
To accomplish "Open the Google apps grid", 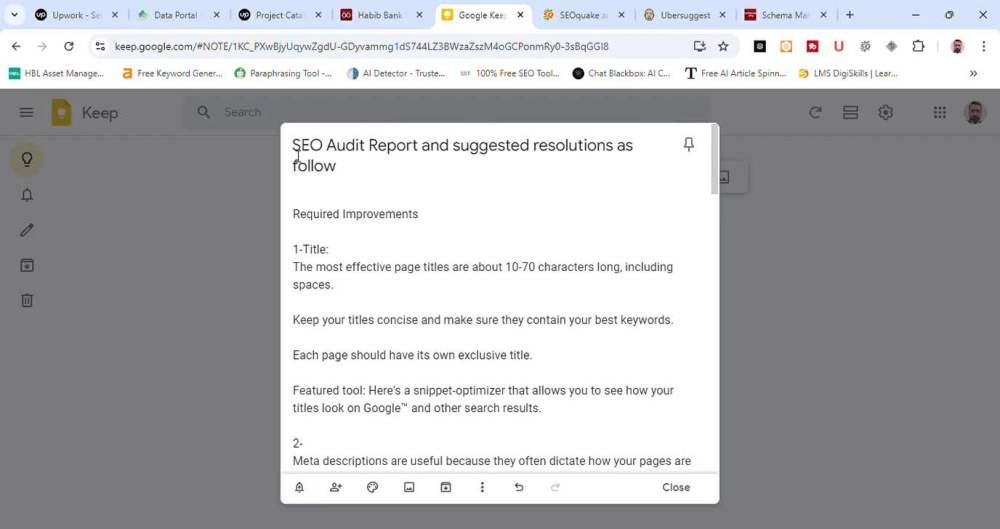I will pyautogui.click(x=939, y=112).
